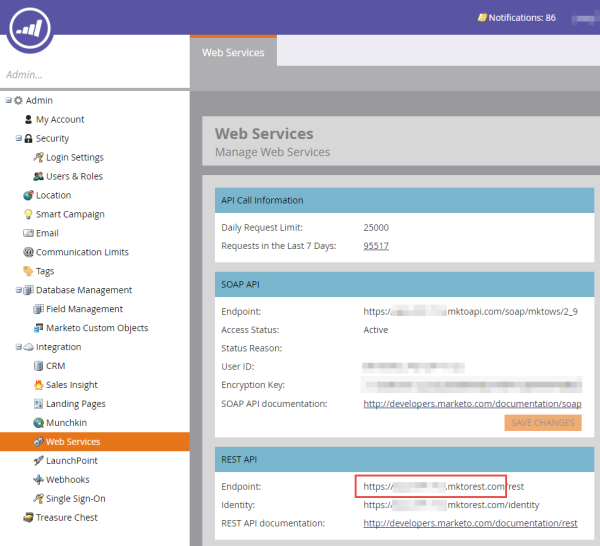The height and width of the screenshot is (546, 600).
Task: Select Marketo Custom Objects tree item
Action: click(97, 328)
